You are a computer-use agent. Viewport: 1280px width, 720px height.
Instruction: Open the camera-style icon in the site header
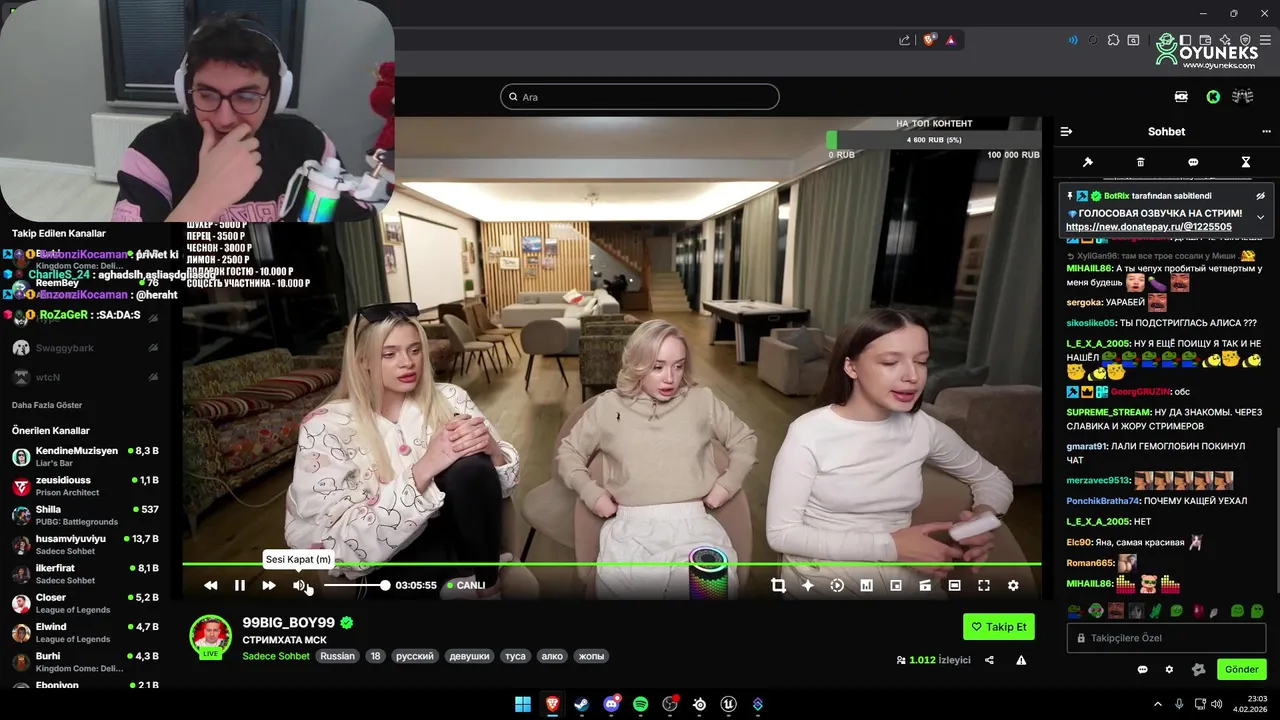pyautogui.click(x=1181, y=97)
